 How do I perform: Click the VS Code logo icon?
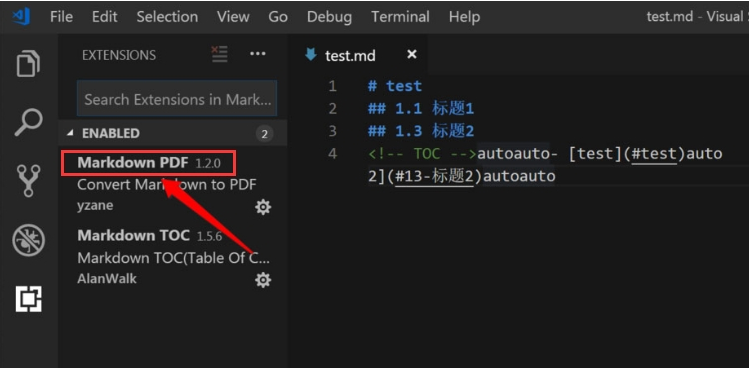point(21,17)
